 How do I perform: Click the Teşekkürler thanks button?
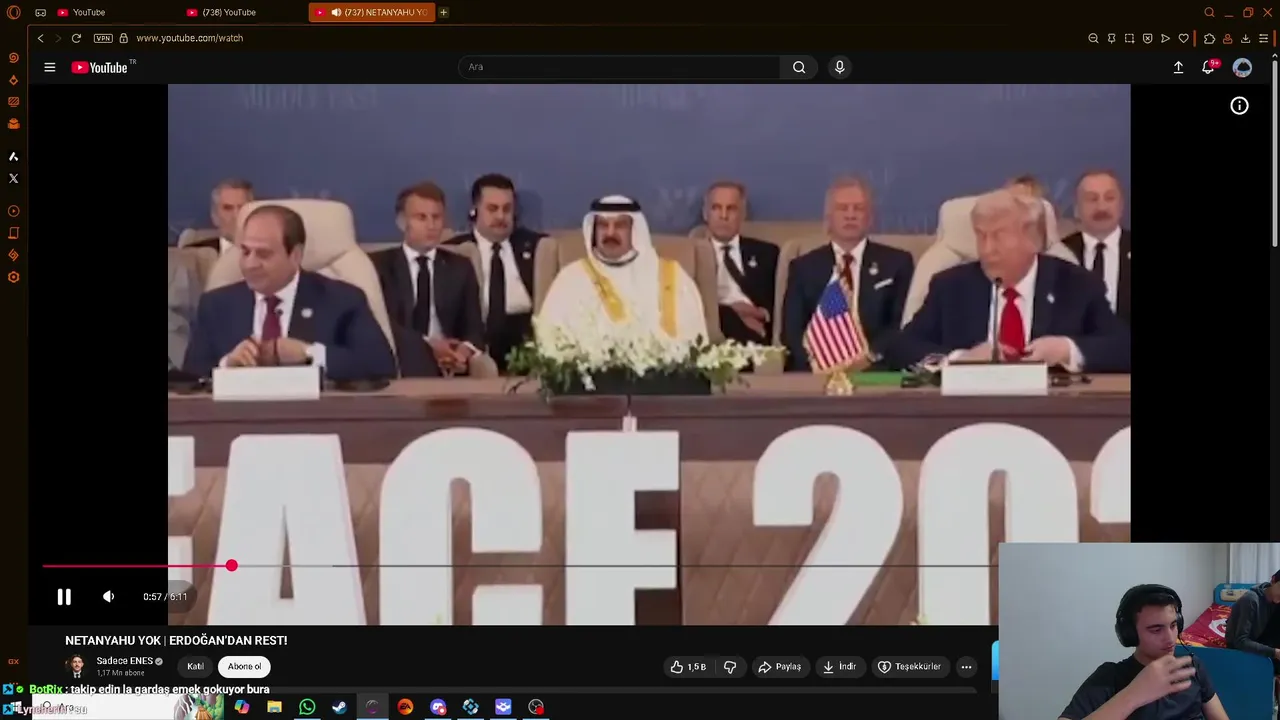pyautogui.click(x=909, y=667)
